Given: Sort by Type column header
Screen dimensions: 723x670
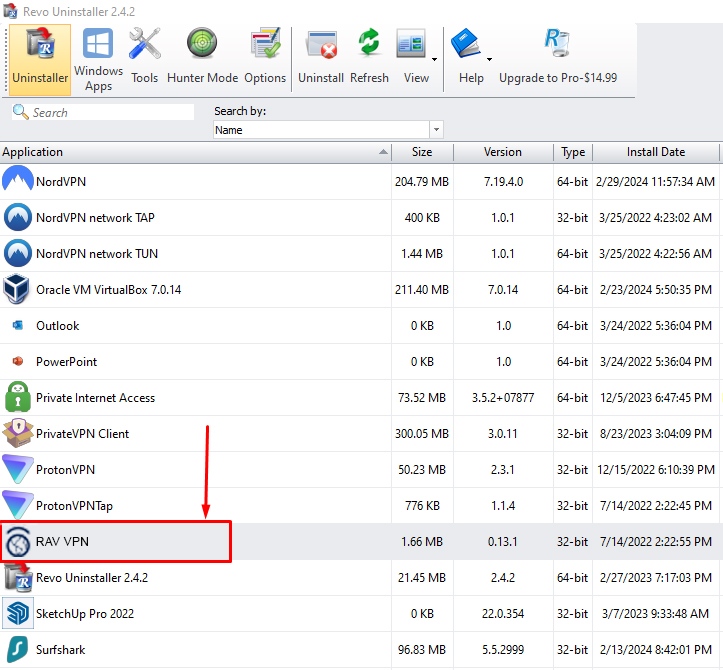Looking at the screenshot, I should click(x=573, y=152).
